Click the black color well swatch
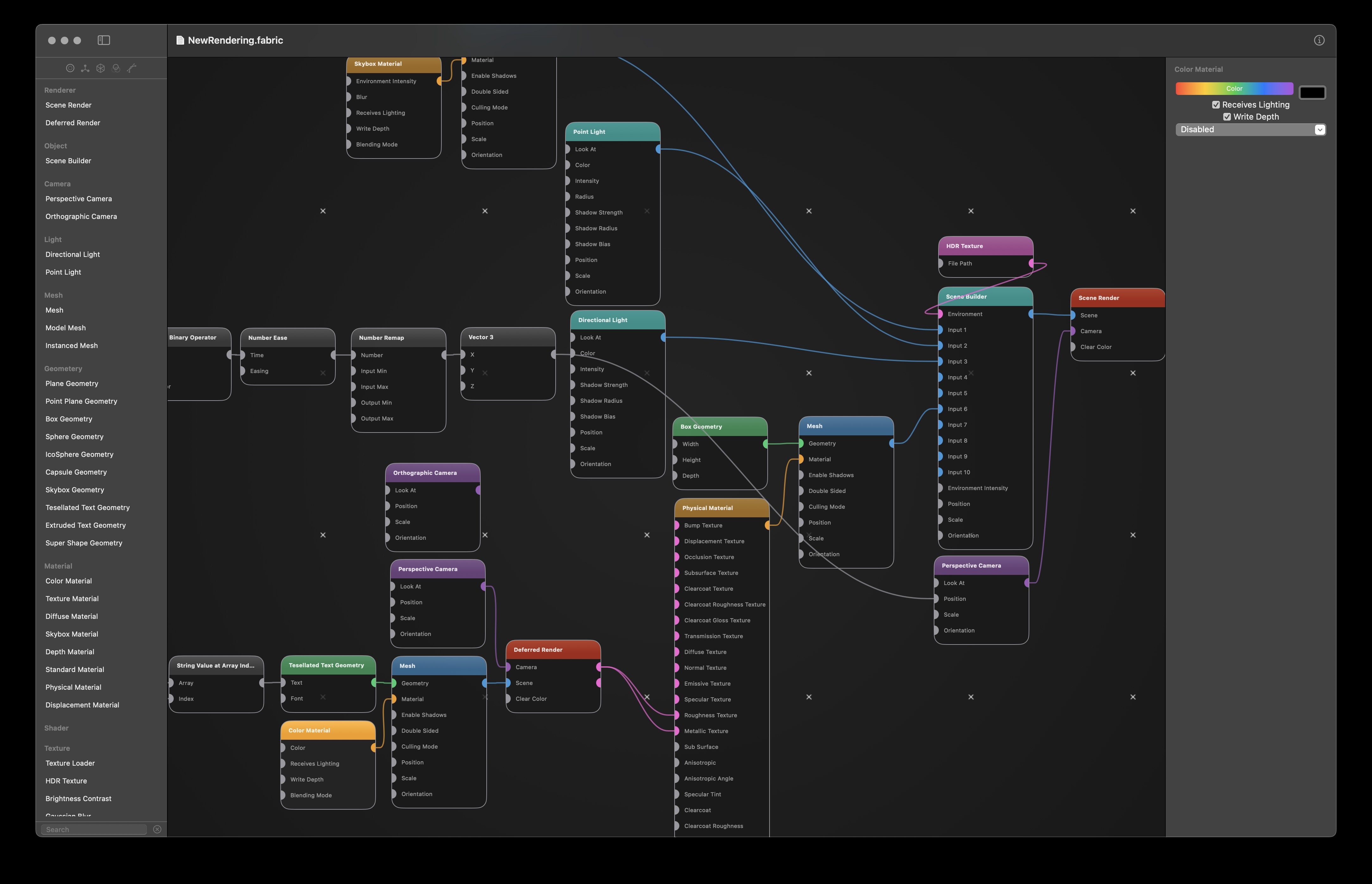 pyautogui.click(x=1312, y=92)
